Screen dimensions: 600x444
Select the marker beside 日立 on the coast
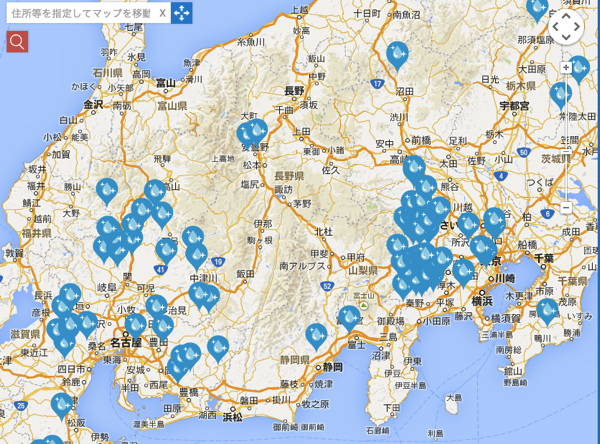tap(578, 68)
